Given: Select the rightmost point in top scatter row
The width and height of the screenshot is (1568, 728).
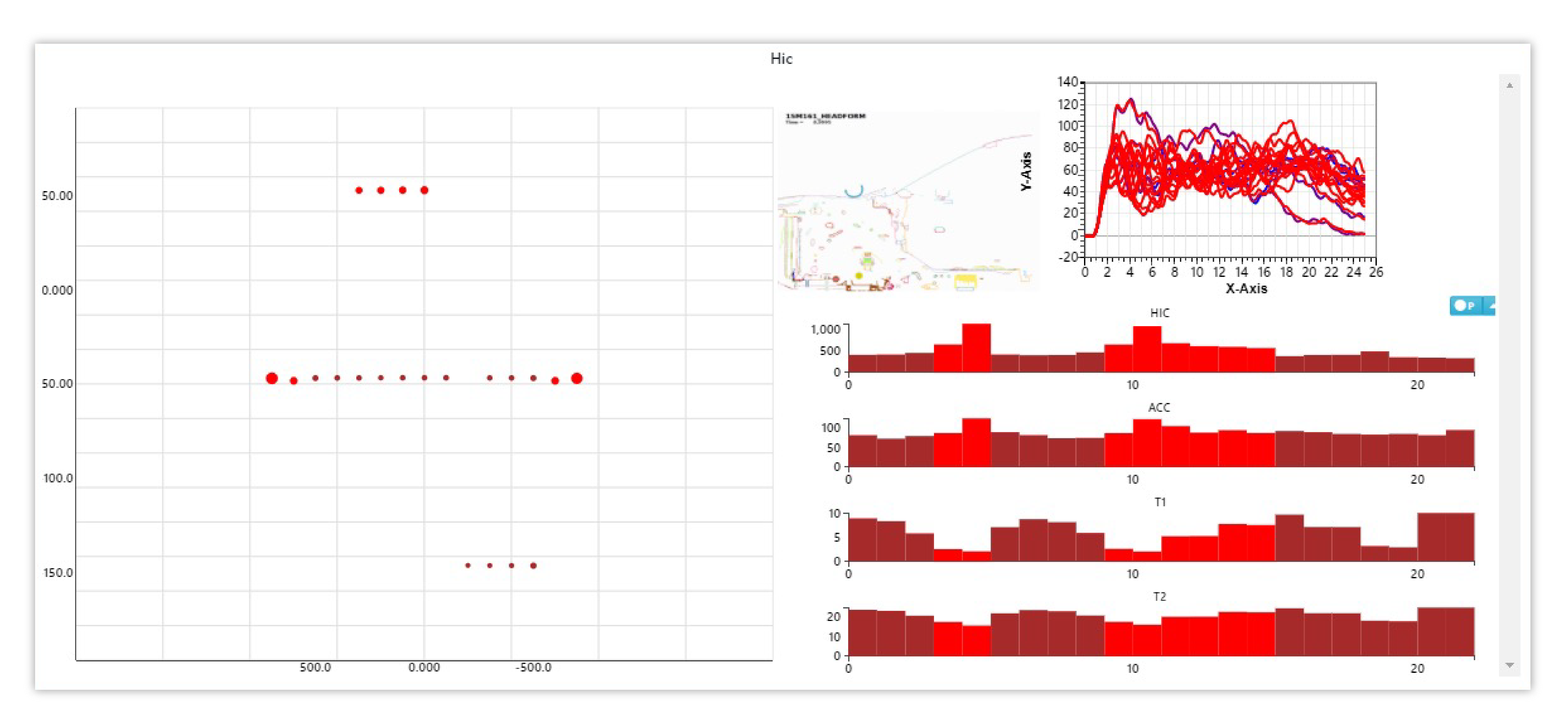Looking at the screenshot, I should click(424, 190).
